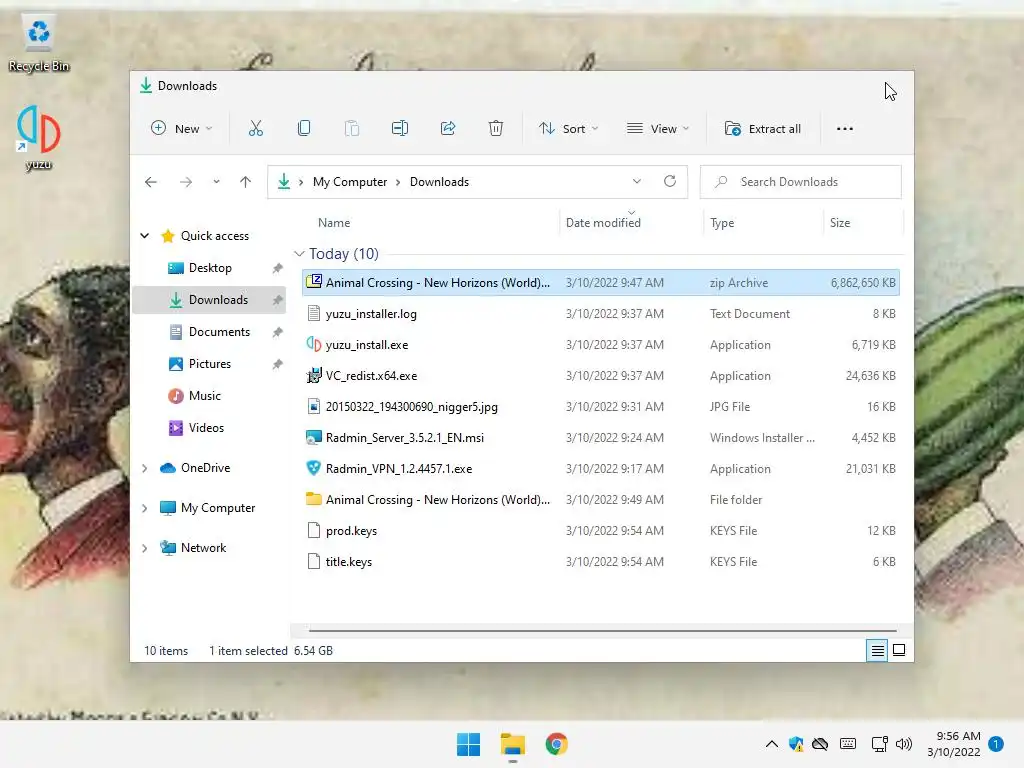Select the yuzu_installer.log file

tap(601, 313)
